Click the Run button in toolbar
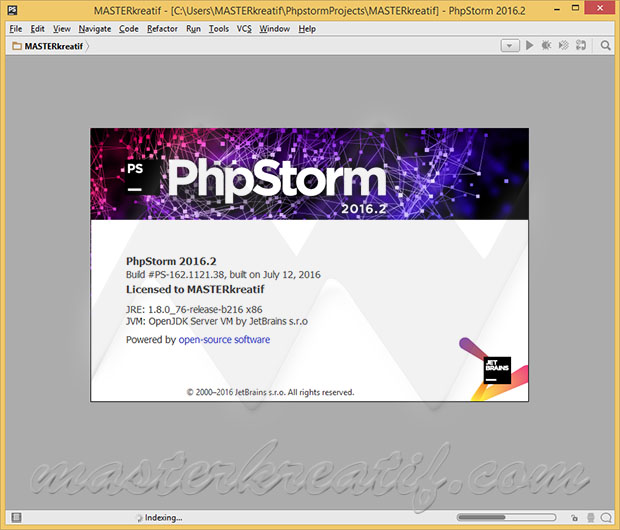The height and width of the screenshot is (530, 620). pyautogui.click(x=529, y=45)
